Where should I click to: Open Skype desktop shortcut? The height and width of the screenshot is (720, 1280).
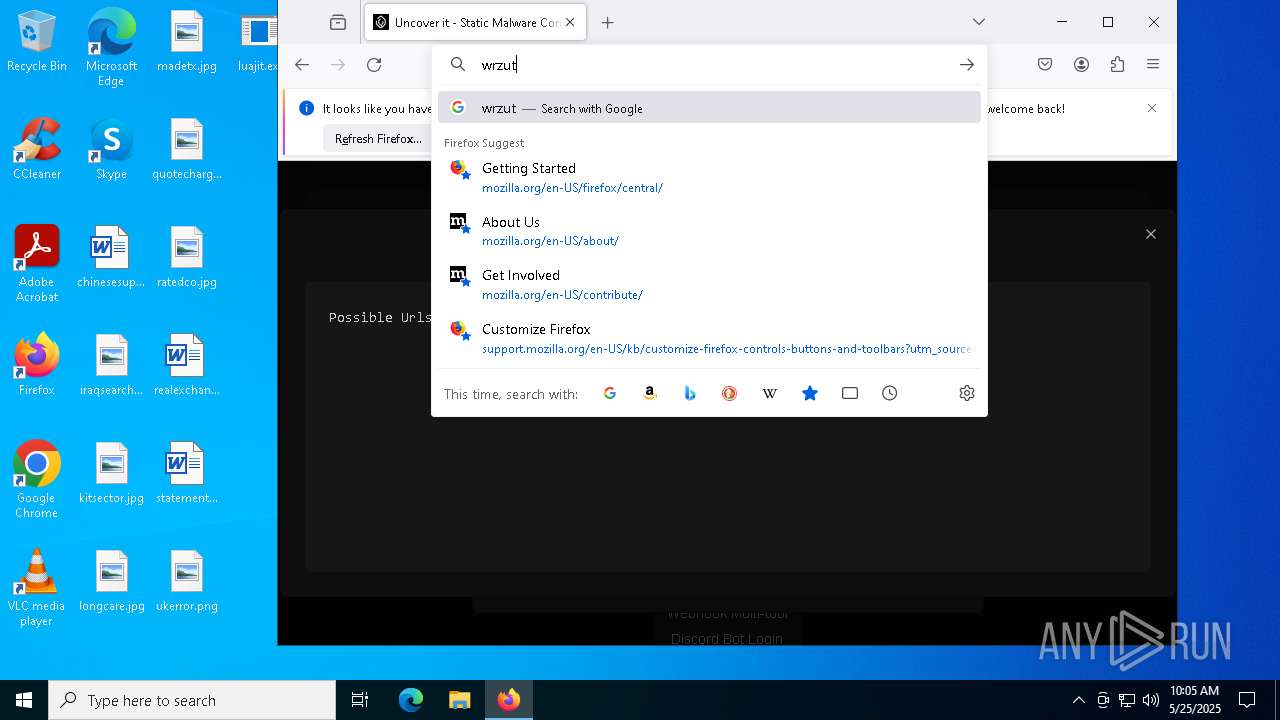point(111,150)
